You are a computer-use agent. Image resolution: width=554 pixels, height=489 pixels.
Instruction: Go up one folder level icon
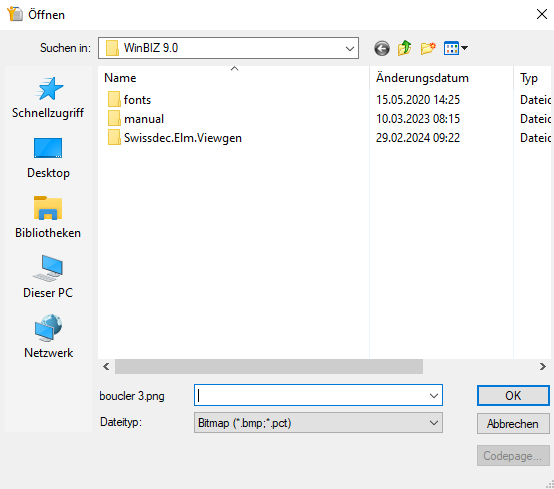point(405,48)
